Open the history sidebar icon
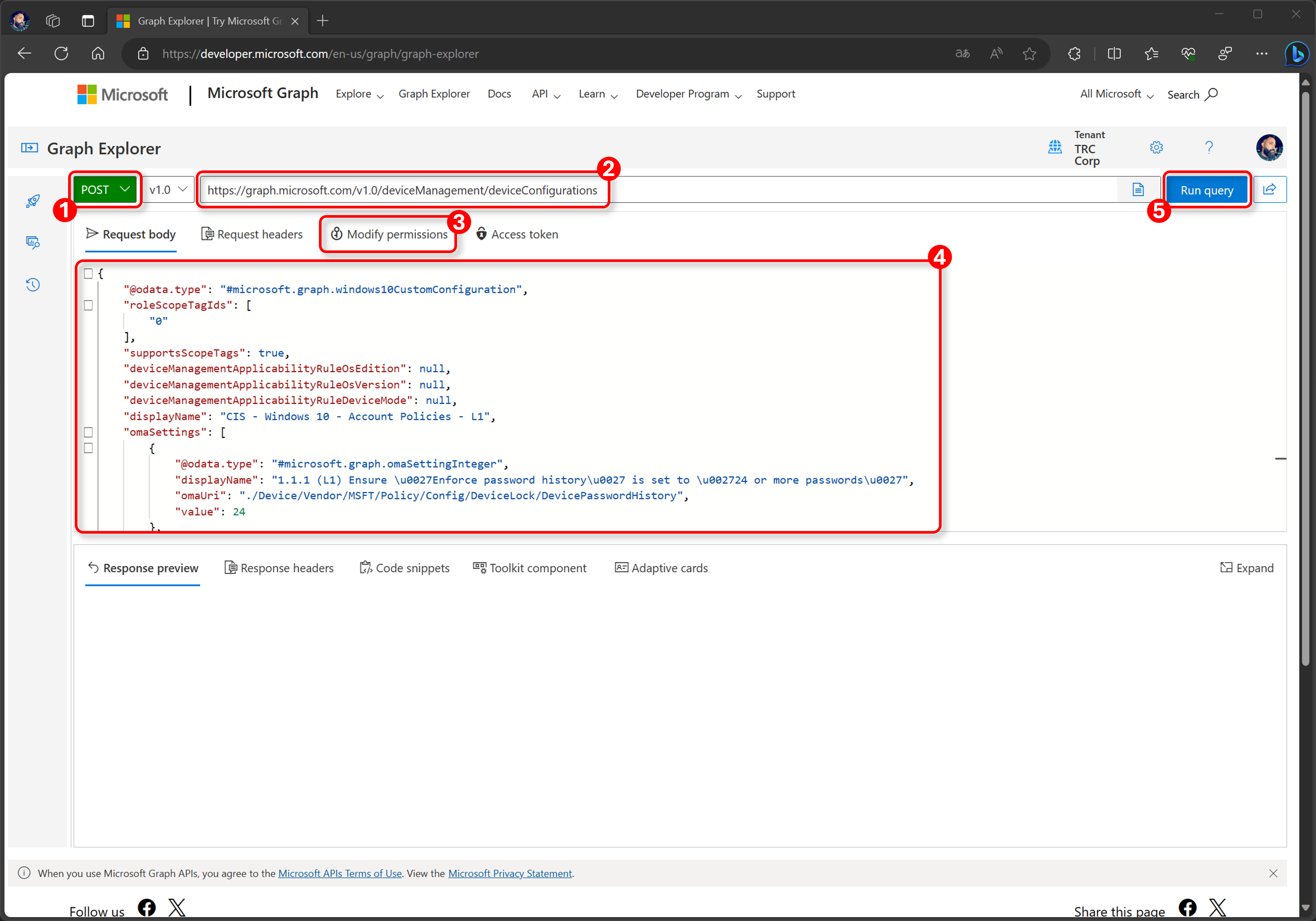 point(33,285)
